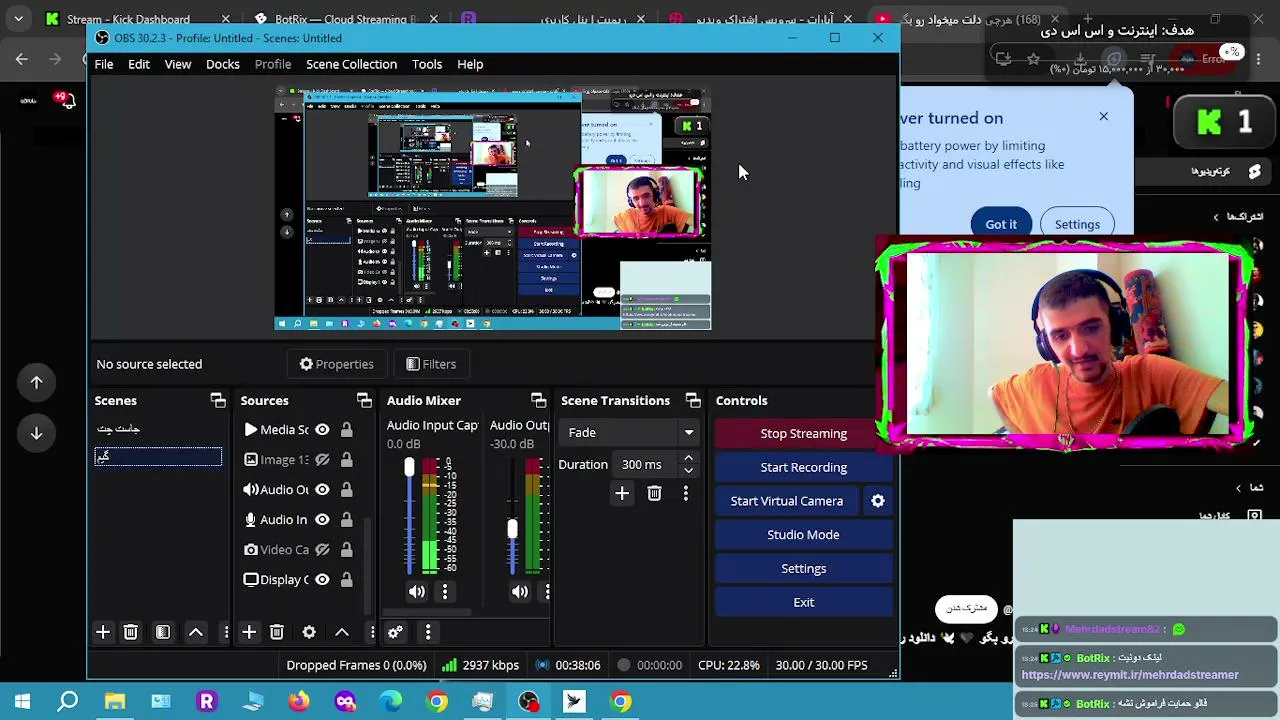Image resolution: width=1280 pixels, height=720 pixels.
Task: Open taskbar search magnifier
Action: pos(68,701)
